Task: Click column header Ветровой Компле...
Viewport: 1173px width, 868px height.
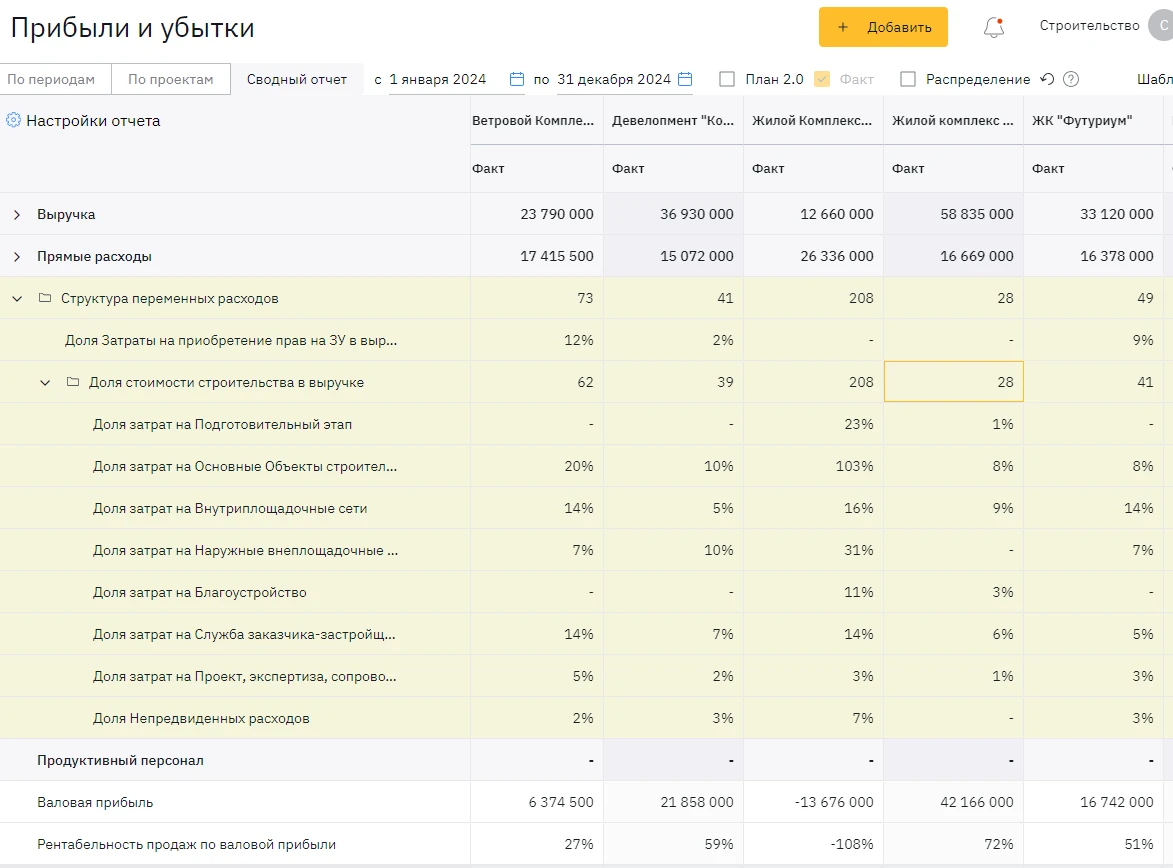Action: (x=533, y=120)
